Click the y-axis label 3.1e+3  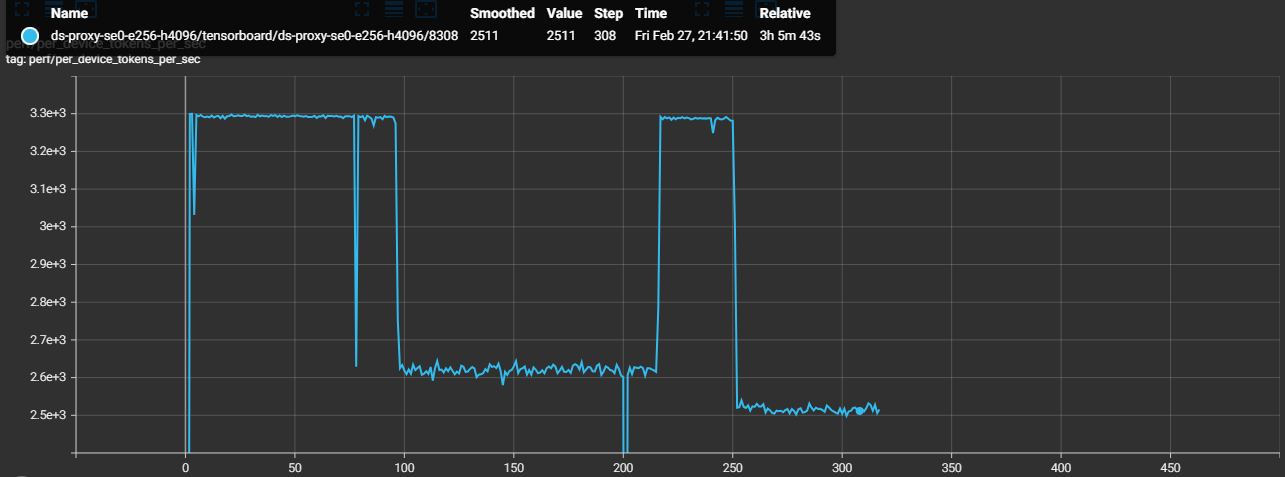pos(48,189)
